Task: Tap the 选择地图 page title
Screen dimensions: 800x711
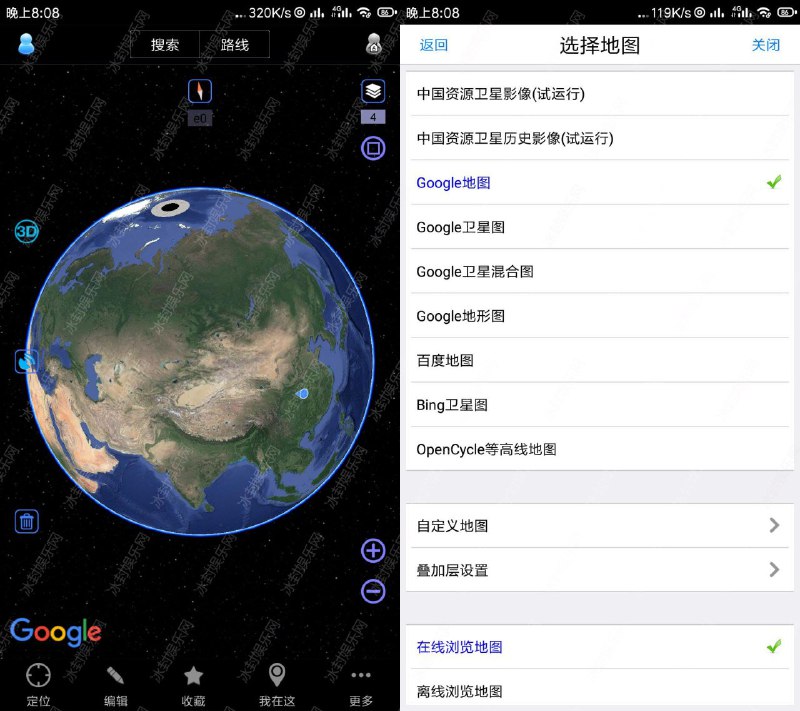Action: [x=599, y=45]
